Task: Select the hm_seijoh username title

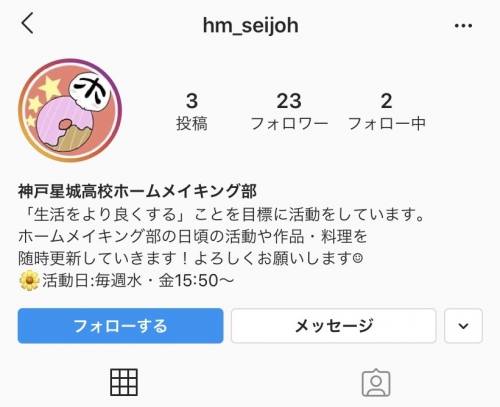Action: [251, 25]
